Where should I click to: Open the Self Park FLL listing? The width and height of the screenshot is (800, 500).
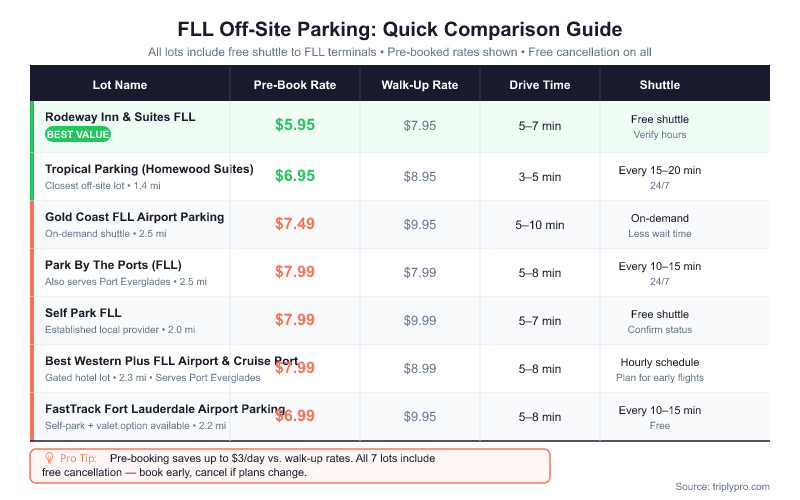83,313
